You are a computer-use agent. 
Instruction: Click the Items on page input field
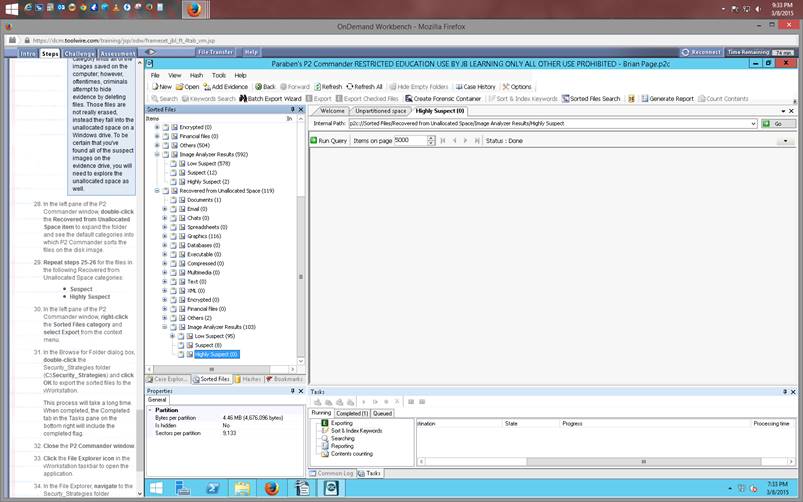(x=410, y=140)
